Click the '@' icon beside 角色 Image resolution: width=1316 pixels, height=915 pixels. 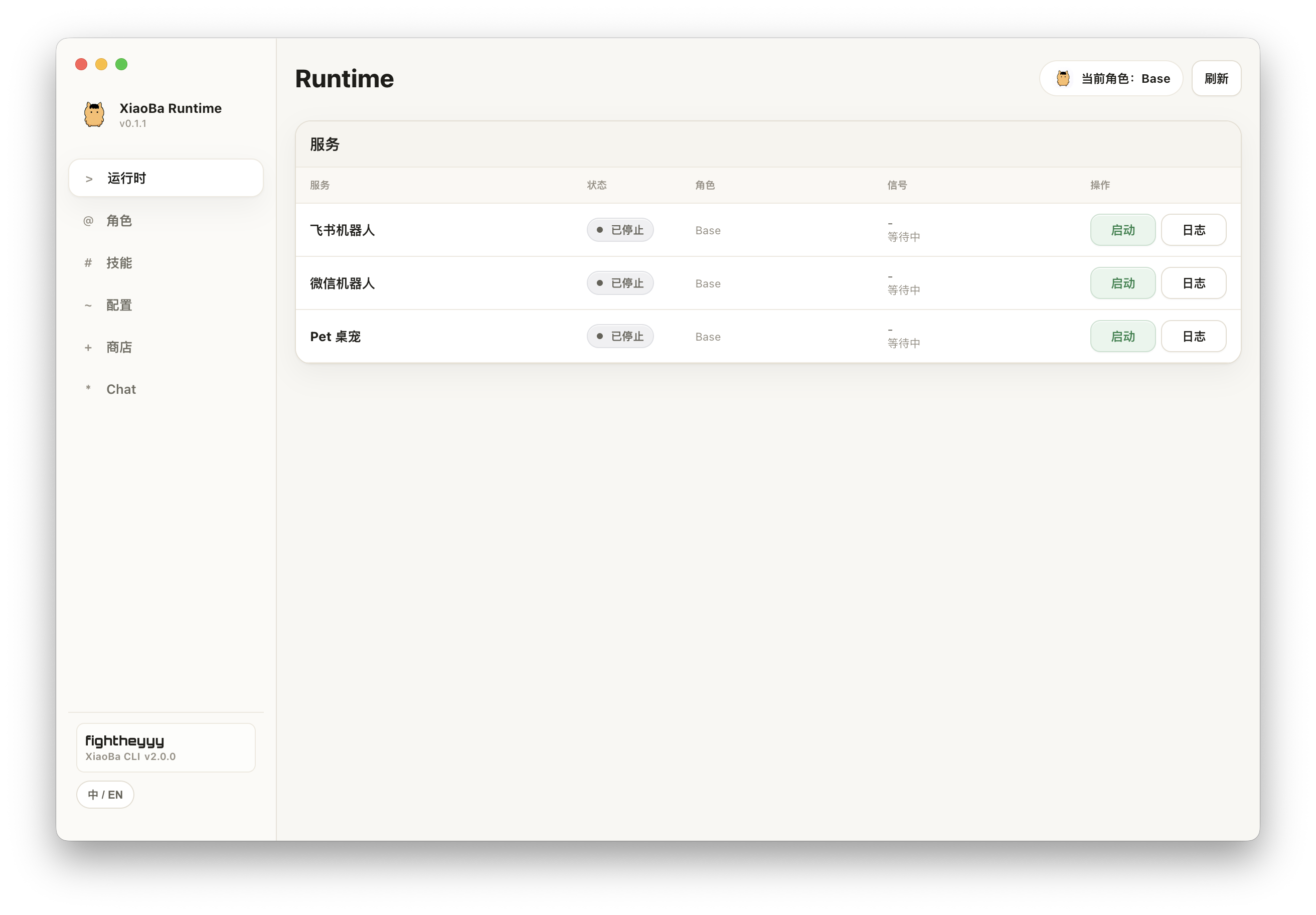point(88,221)
